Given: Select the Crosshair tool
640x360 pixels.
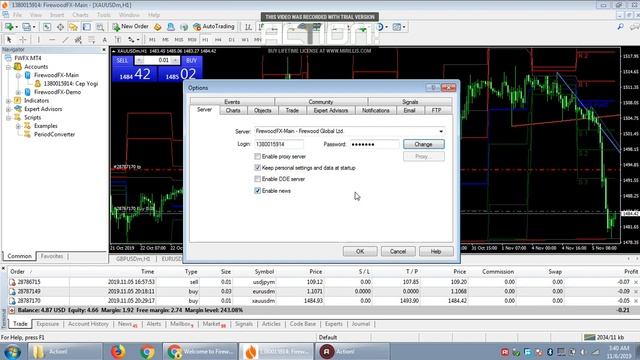Looking at the screenshot, I should click(23, 40).
